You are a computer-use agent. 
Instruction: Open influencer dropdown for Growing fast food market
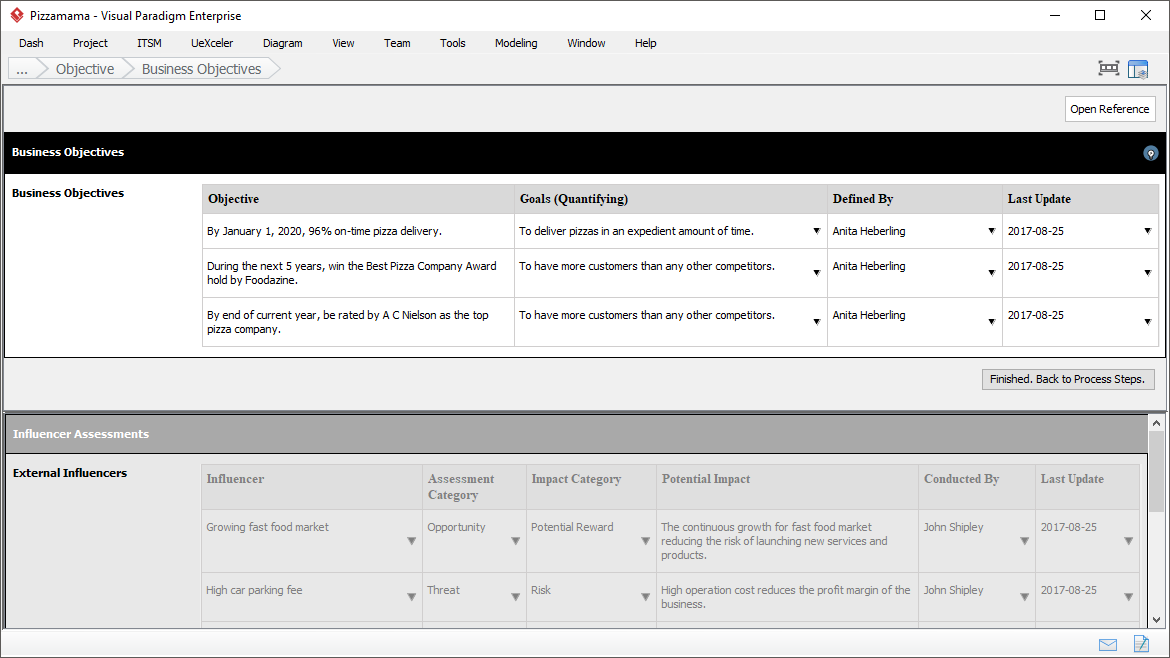(x=411, y=541)
